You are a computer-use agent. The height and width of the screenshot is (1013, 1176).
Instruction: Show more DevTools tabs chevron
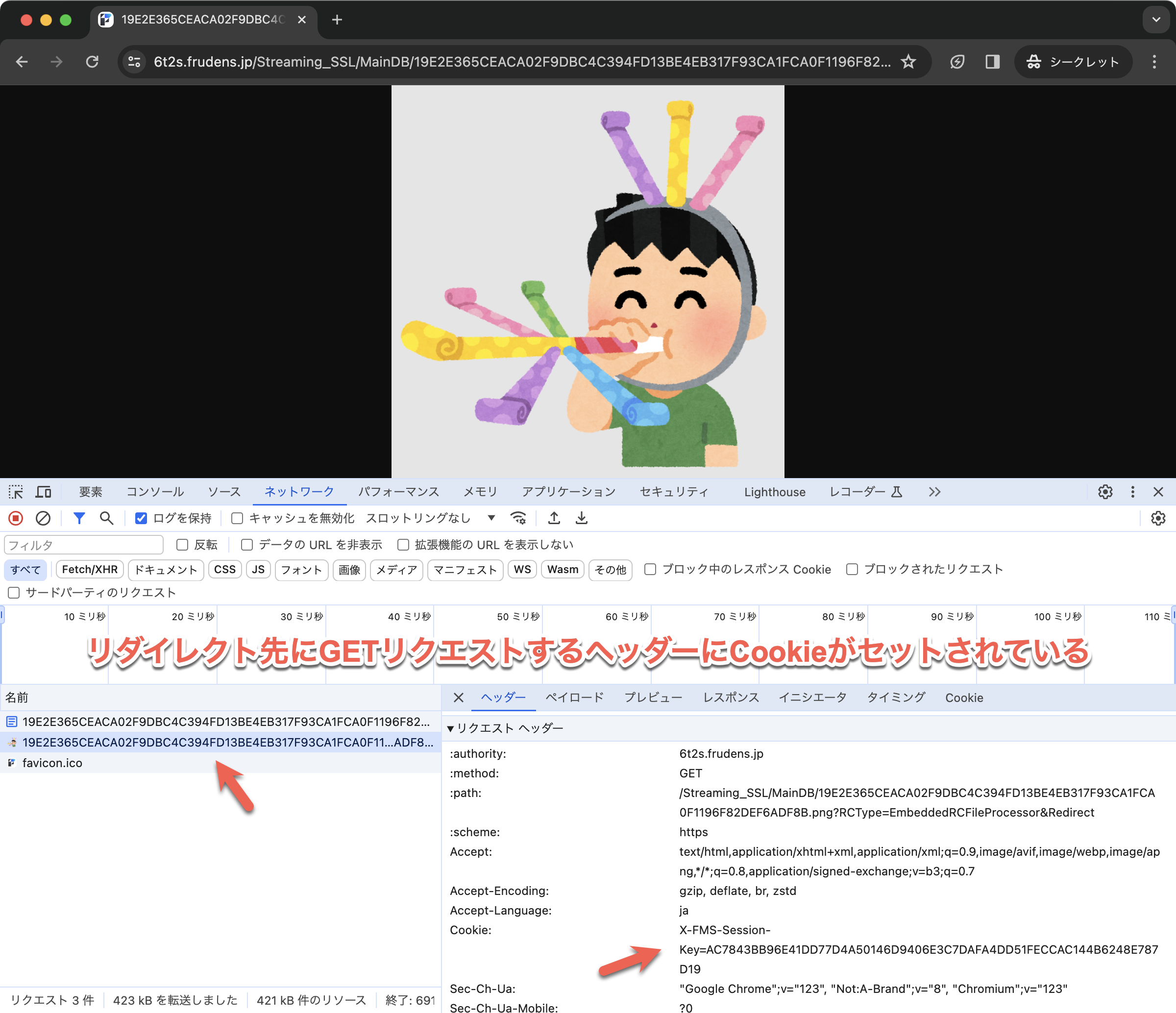(x=934, y=492)
